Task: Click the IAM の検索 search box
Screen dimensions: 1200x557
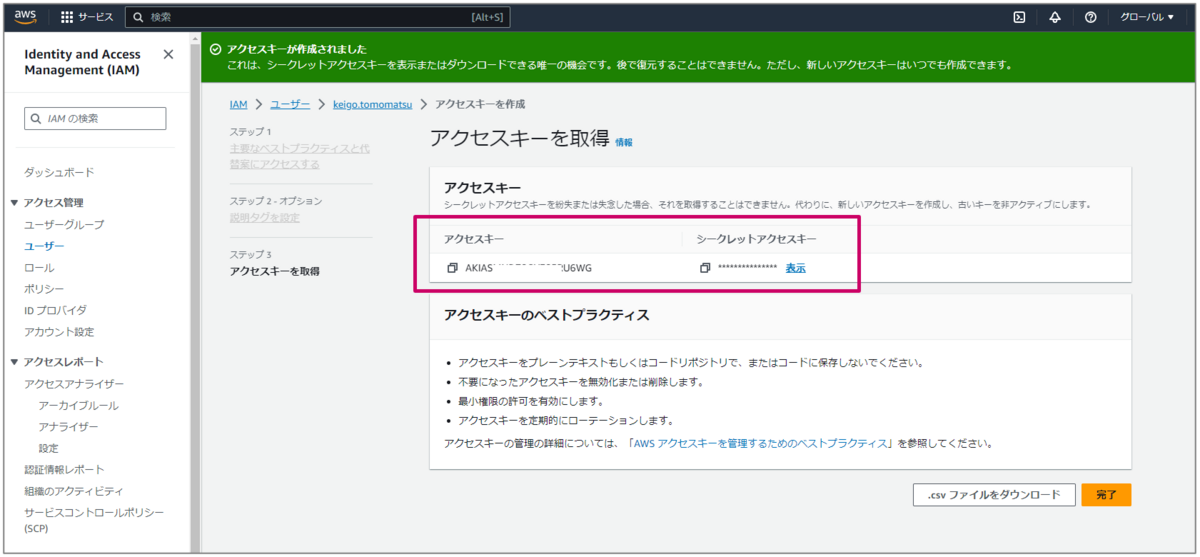Action: pyautogui.click(x=95, y=118)
